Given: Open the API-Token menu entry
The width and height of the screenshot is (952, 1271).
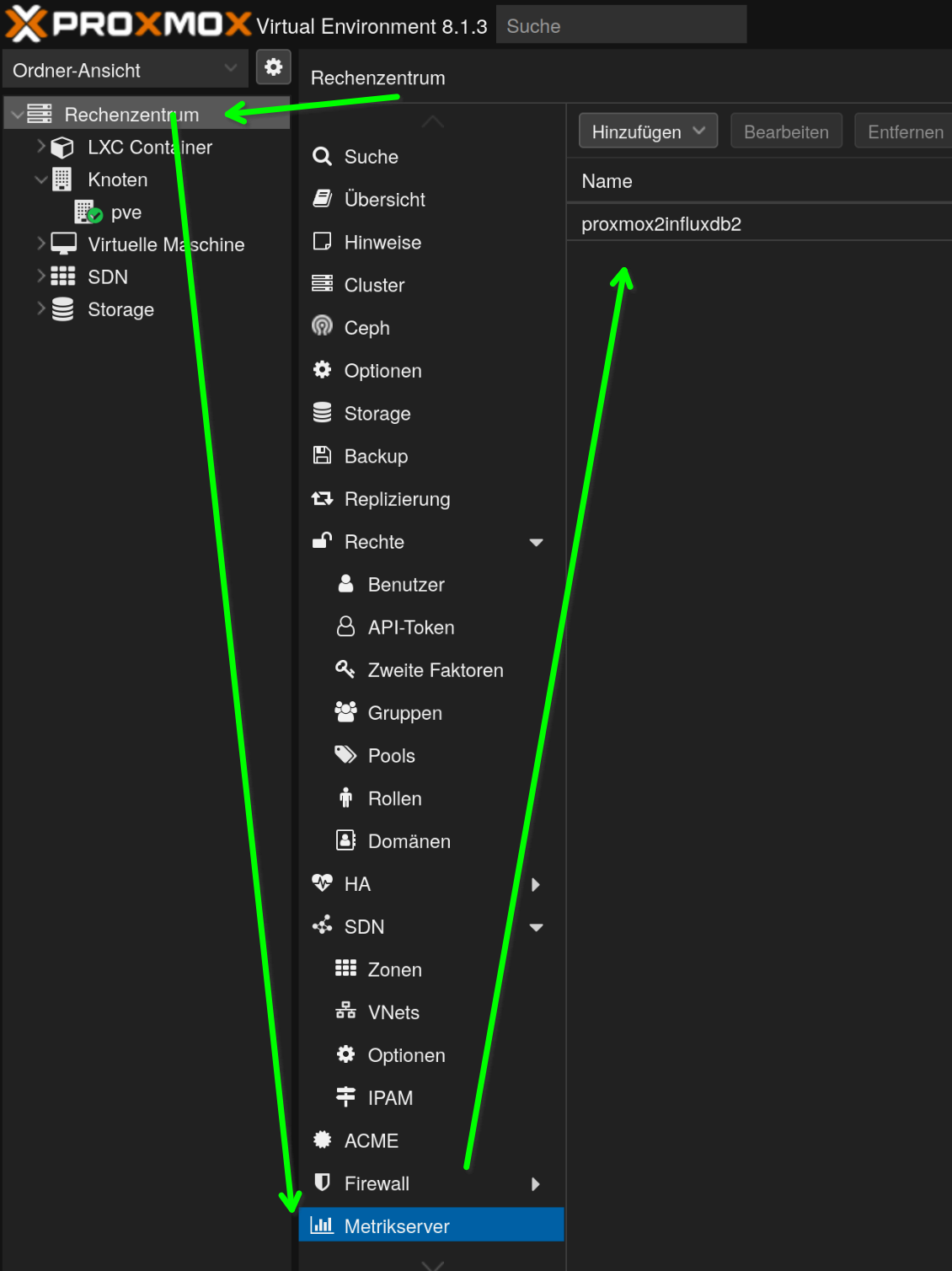Looking at the screenshot, I should [x=431, y=627].
